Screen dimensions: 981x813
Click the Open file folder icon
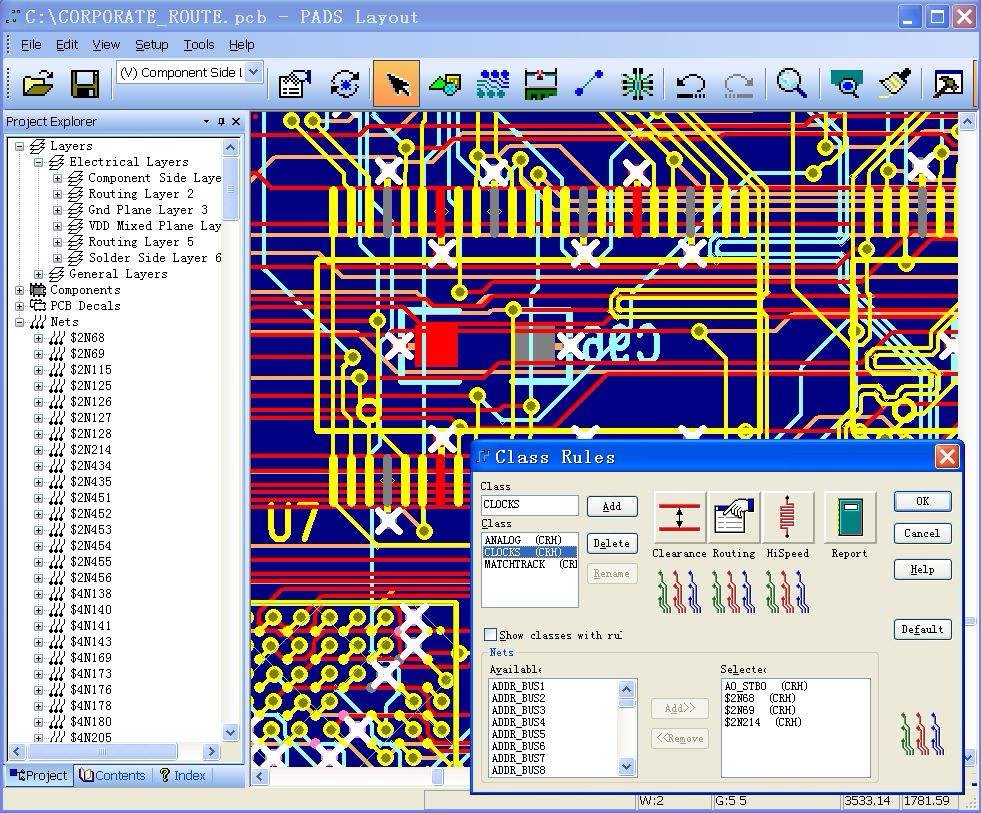(x=38, y=83)
